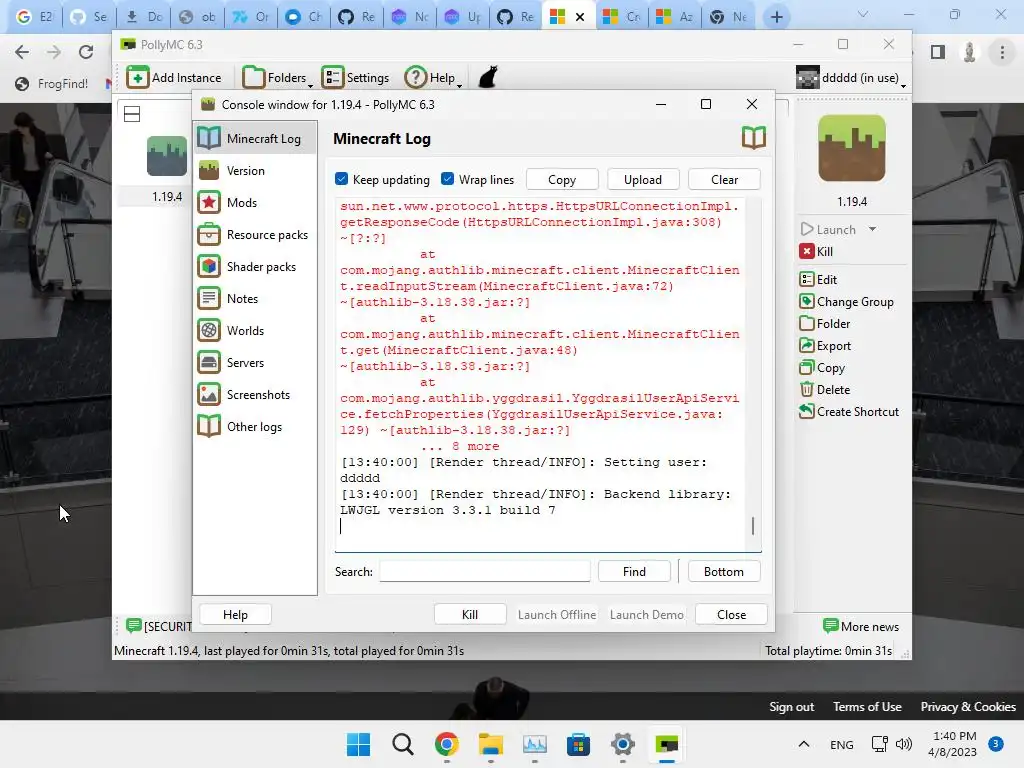Image resolution: width=1024 pixels, height=768 pixels.
Task: Uncheck the Keep updating checkbox
Action: pos(342,179)
